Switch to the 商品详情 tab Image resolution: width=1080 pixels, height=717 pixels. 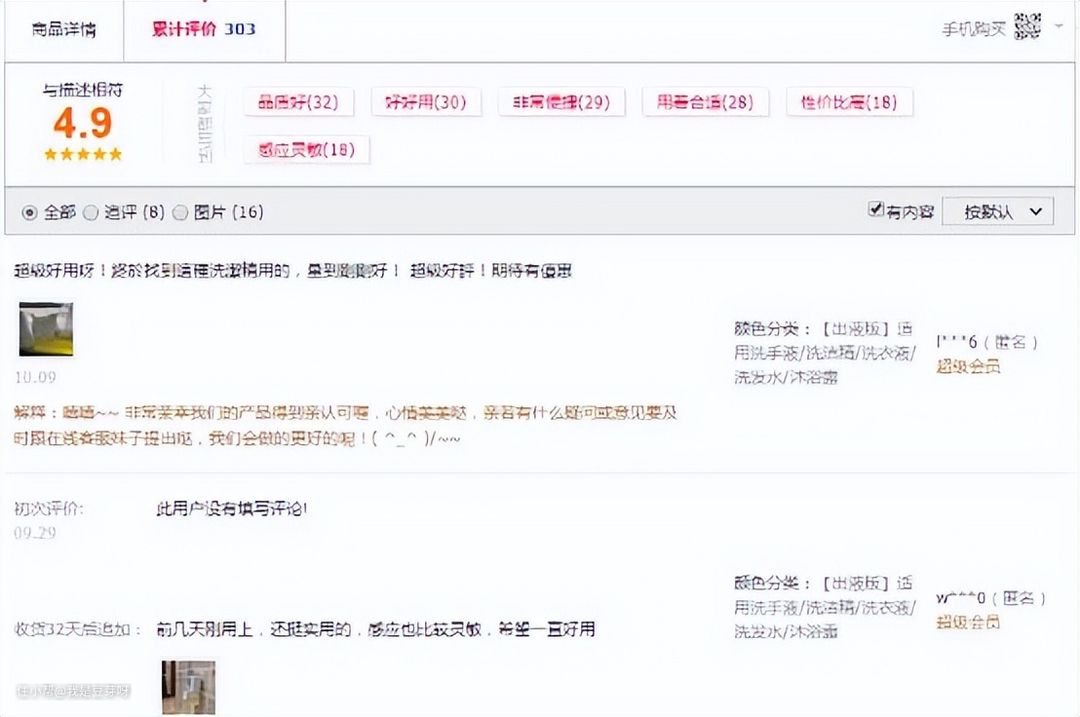(x=64, y=29)
